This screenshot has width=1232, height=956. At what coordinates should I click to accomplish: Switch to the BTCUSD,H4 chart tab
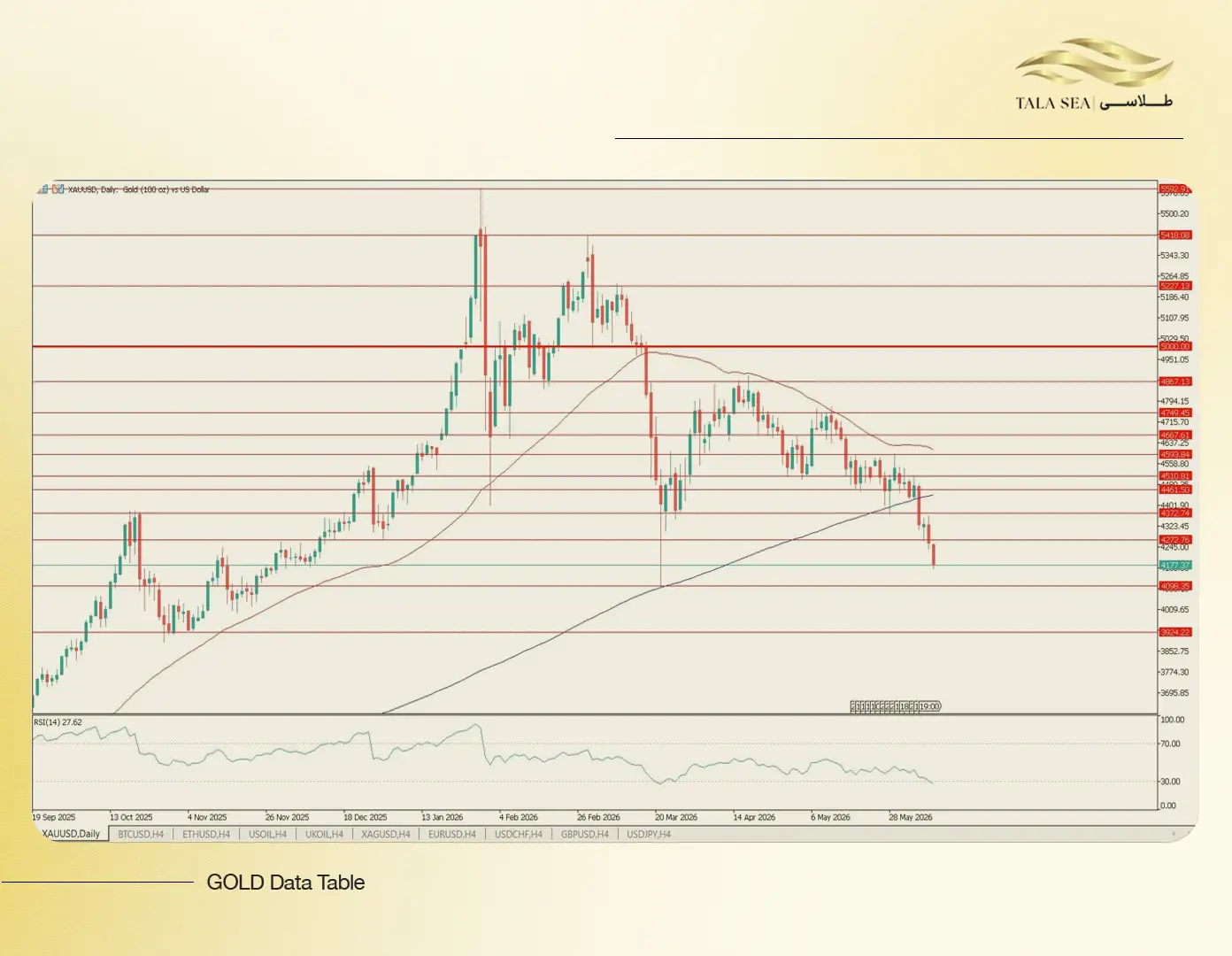141,834
